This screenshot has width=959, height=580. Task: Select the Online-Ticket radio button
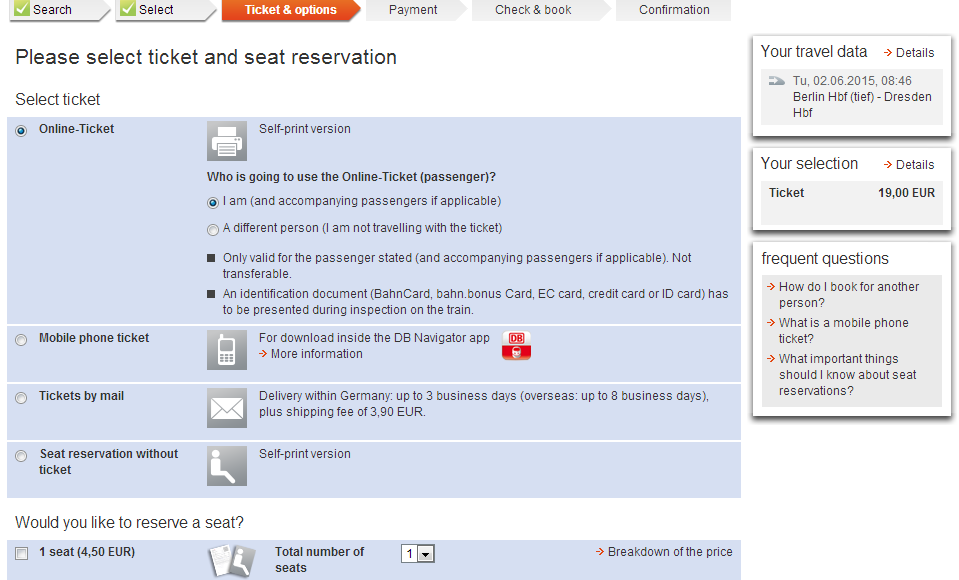coord(21,131)
